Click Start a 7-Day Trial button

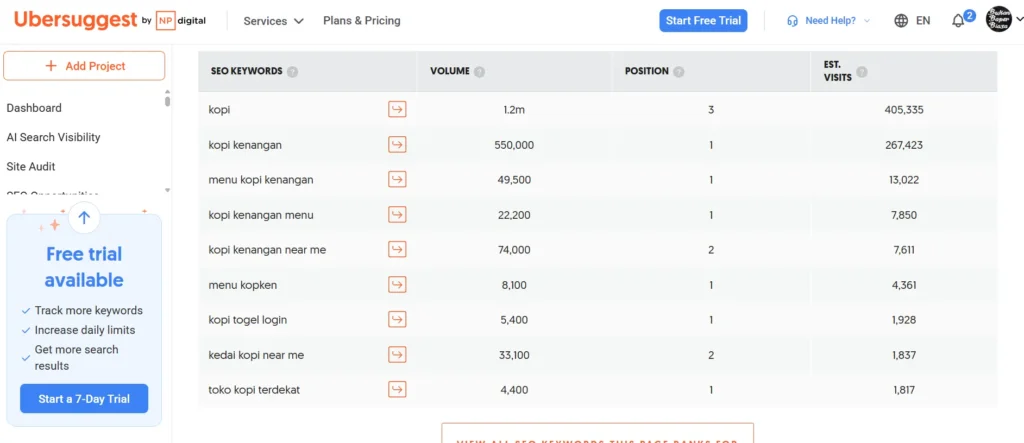[x=84, y=399]
